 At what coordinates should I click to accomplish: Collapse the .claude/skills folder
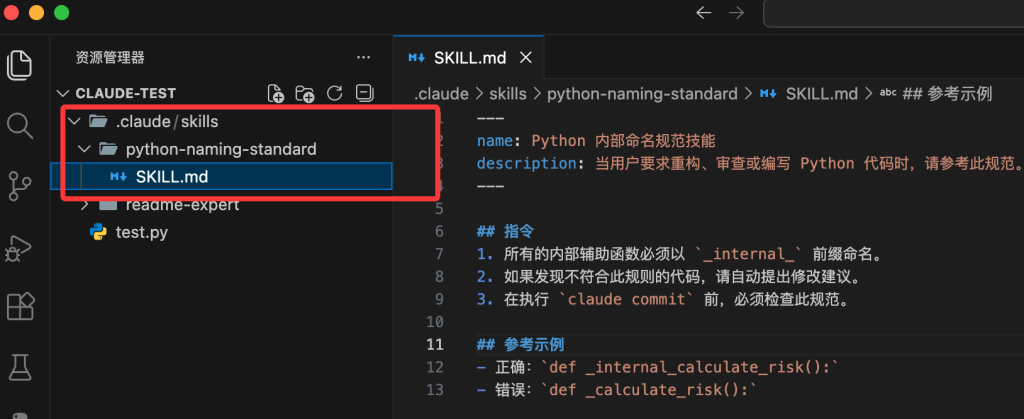tap(73, 121)
